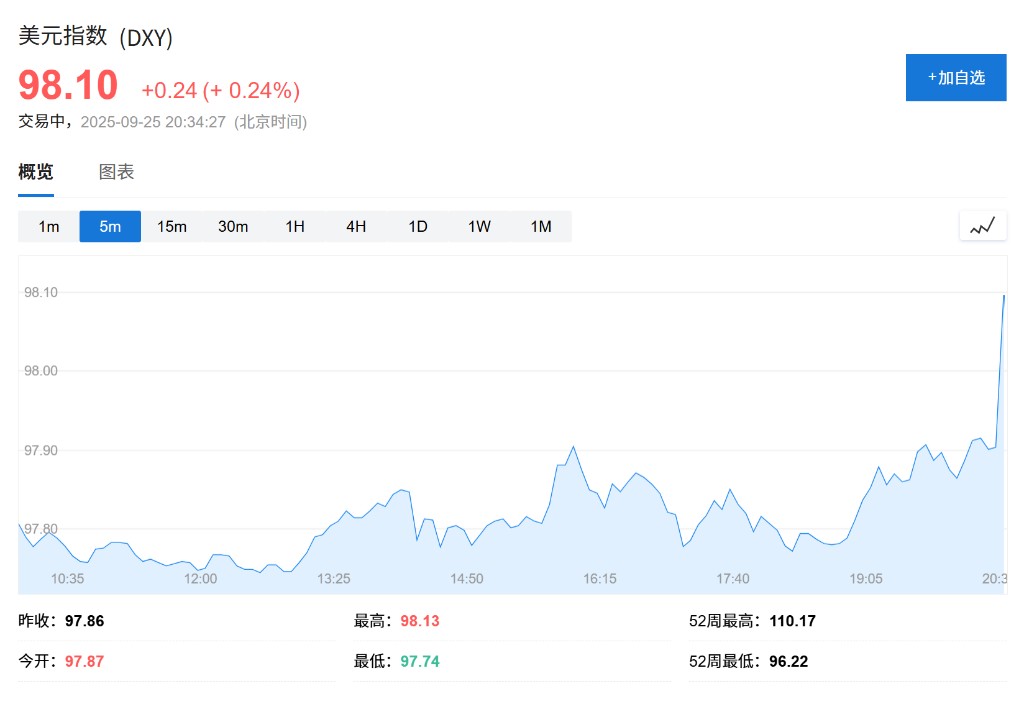Image resolution: width=1024 pixels, height=701 pixels.
Task: Select the 1M monthly interval
Action: [541, 226]
